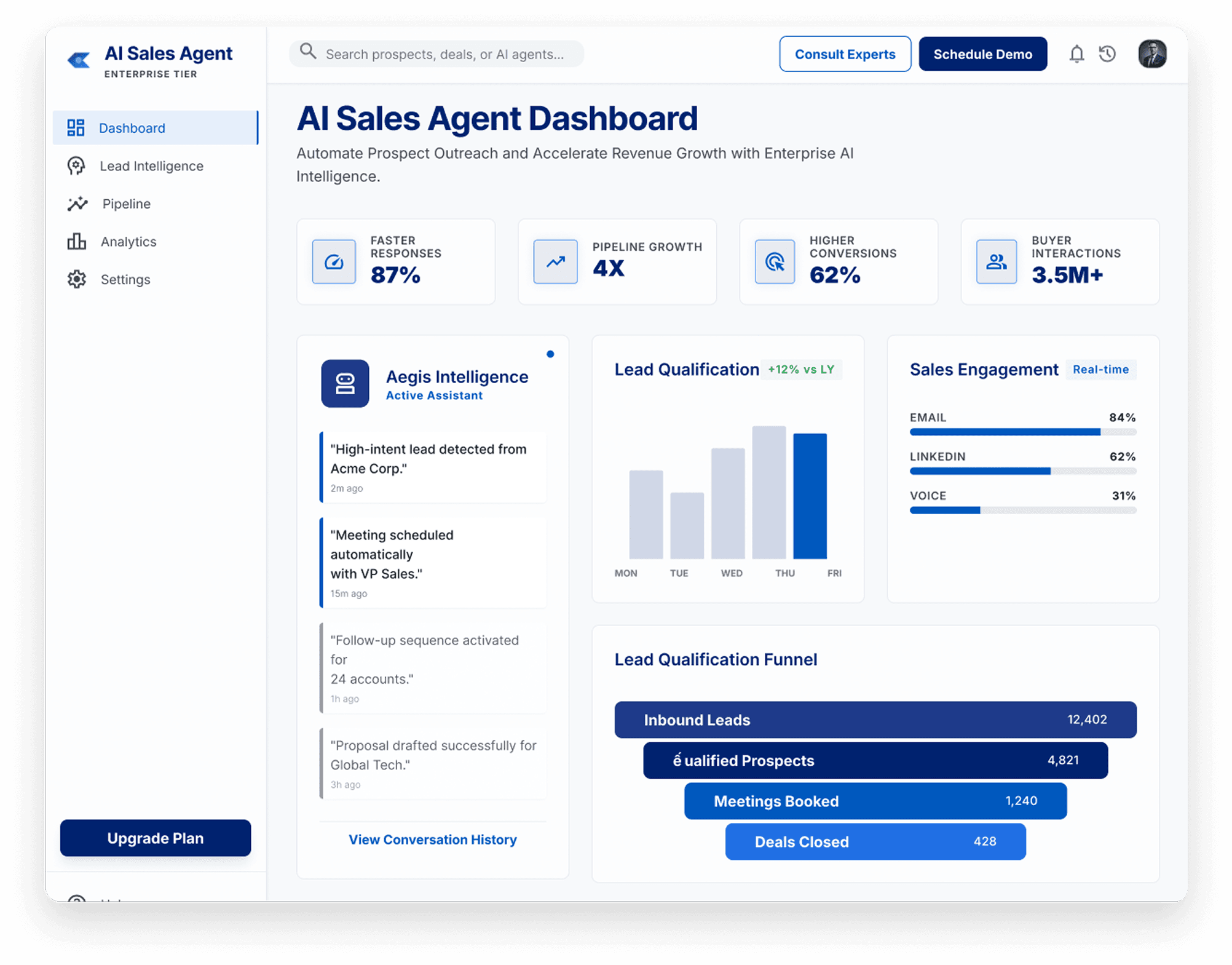1232x965 pixels.
Task: Click the 4X Pipeline Growth value
Action: coord(608,268)
